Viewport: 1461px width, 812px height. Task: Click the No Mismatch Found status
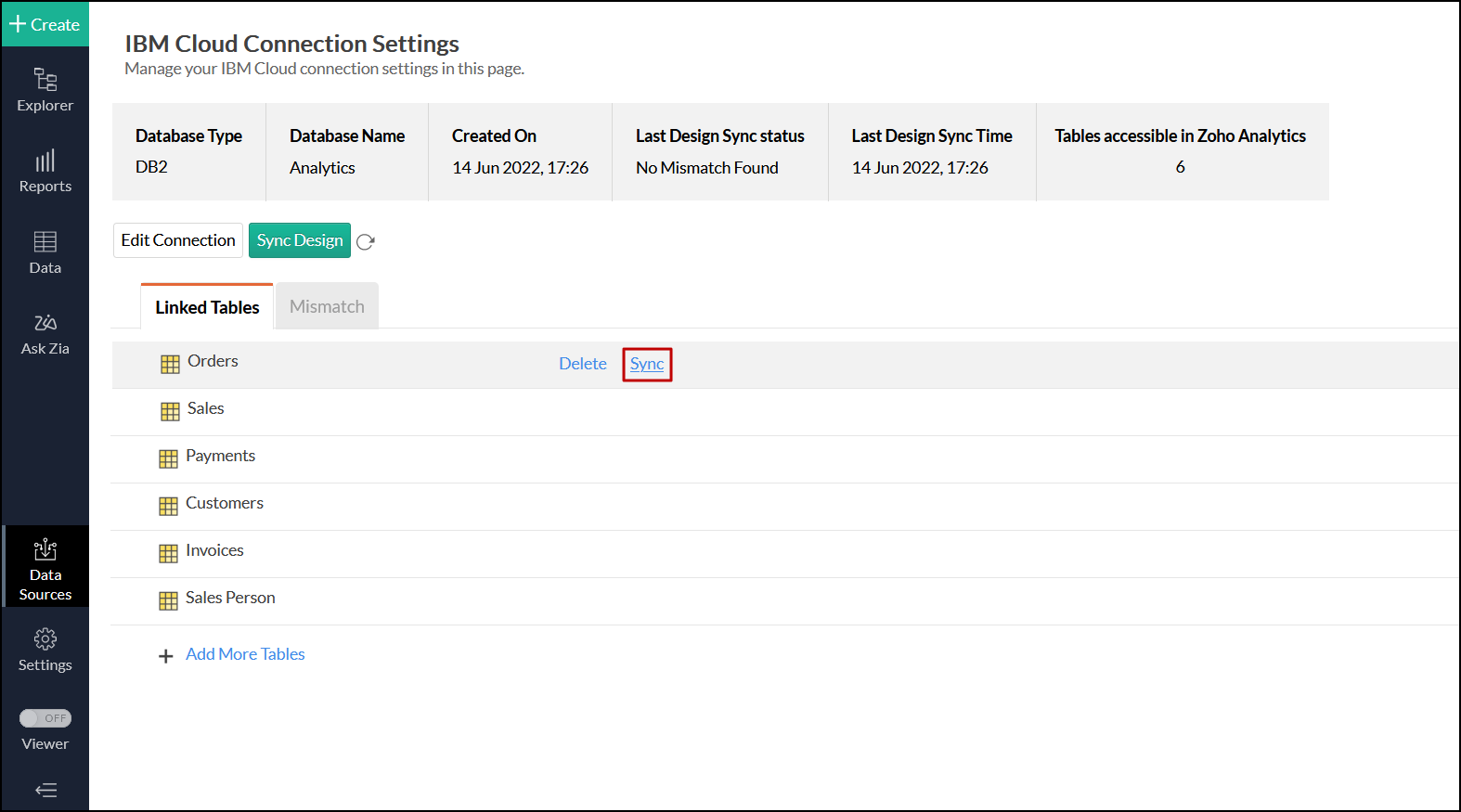click(x=707, y=168)
